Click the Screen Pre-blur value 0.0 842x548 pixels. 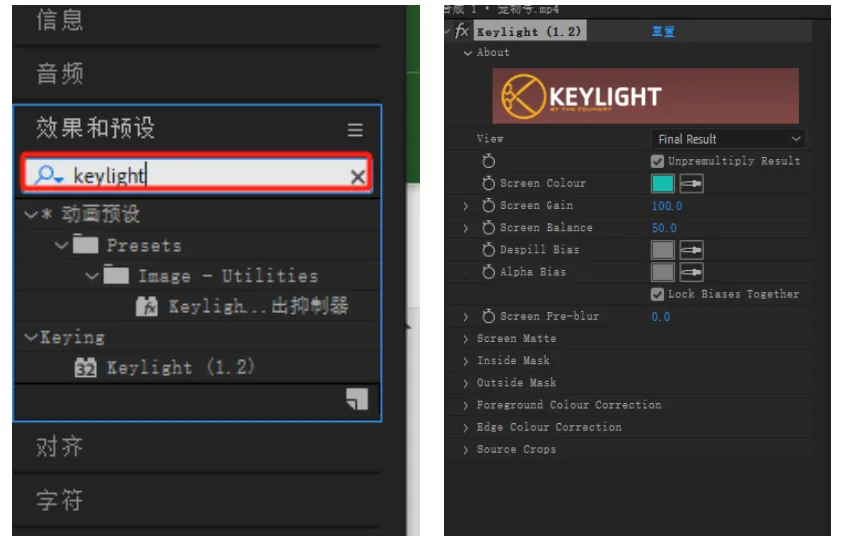[x=660, y=317]
